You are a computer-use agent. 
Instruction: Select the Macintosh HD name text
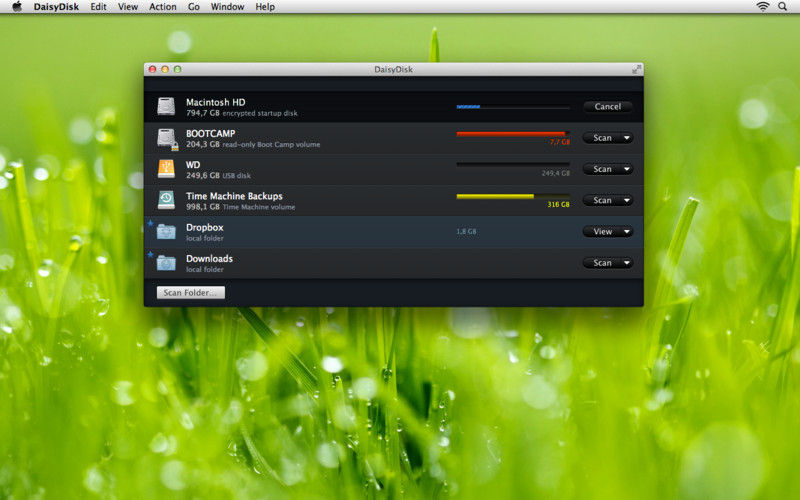pyautogui.click(x=215, y=102)
